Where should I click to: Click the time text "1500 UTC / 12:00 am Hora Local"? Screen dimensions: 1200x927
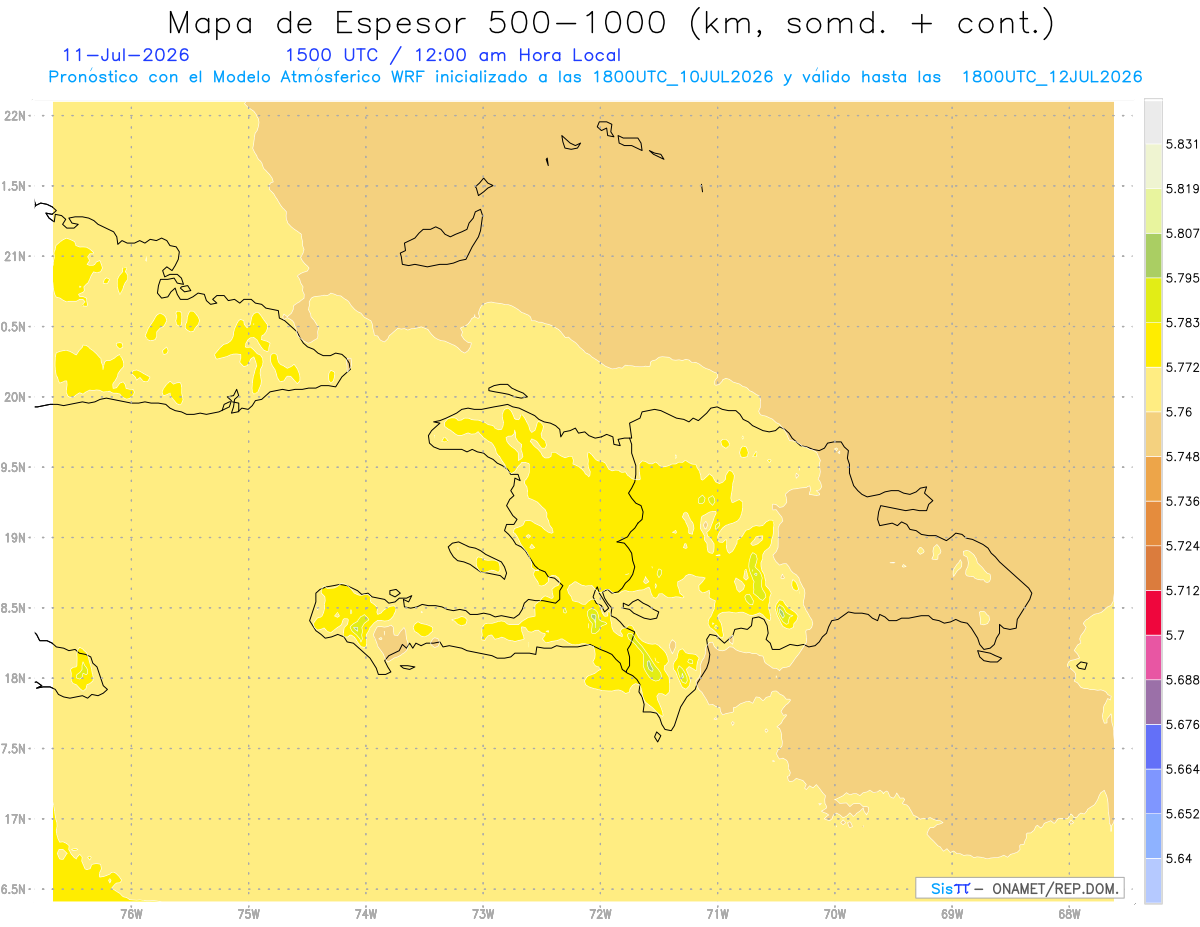[453, 55]
